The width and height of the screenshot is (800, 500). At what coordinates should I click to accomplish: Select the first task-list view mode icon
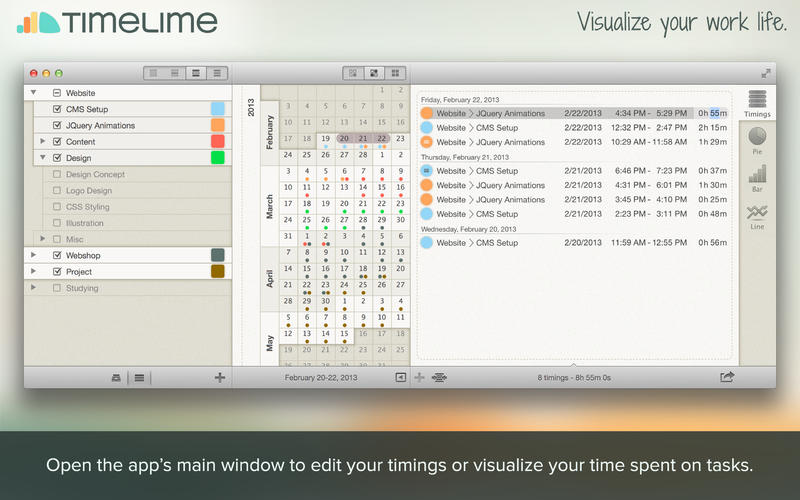coord(154,73)
